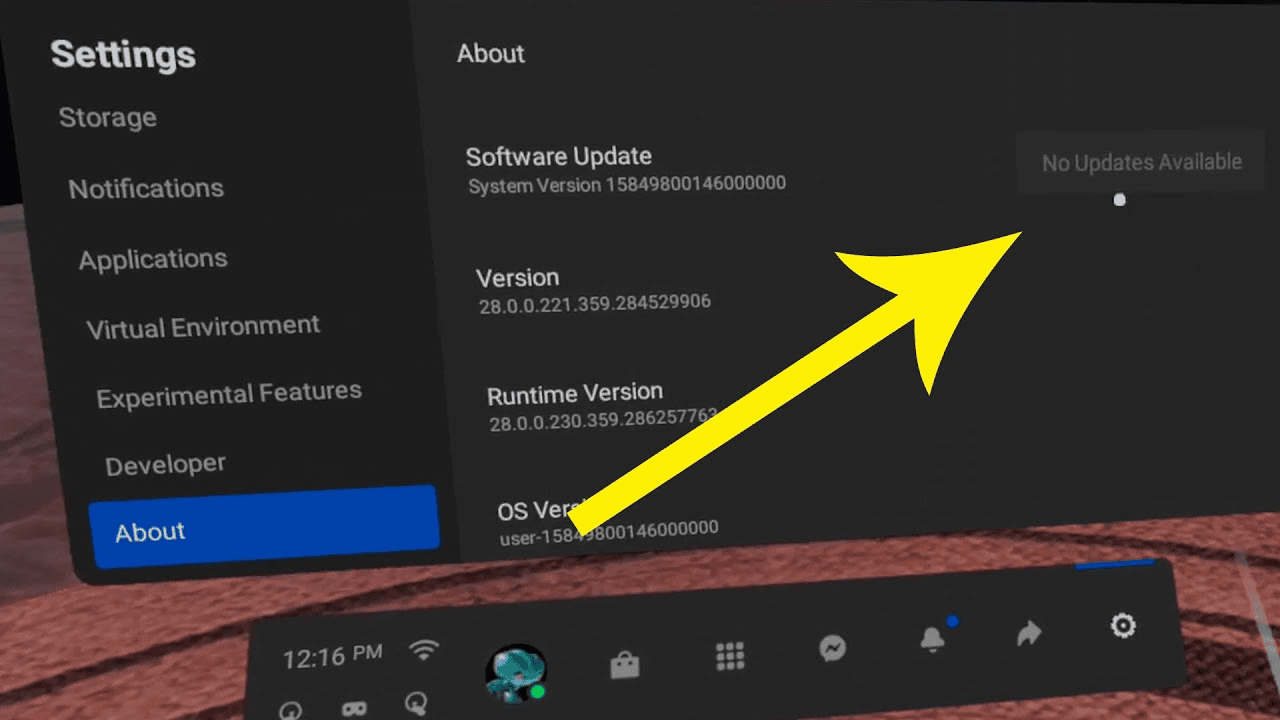The width and height of the screenshot is (1280, 720).
Task: Click the right controller status icon
Action: 416,704
